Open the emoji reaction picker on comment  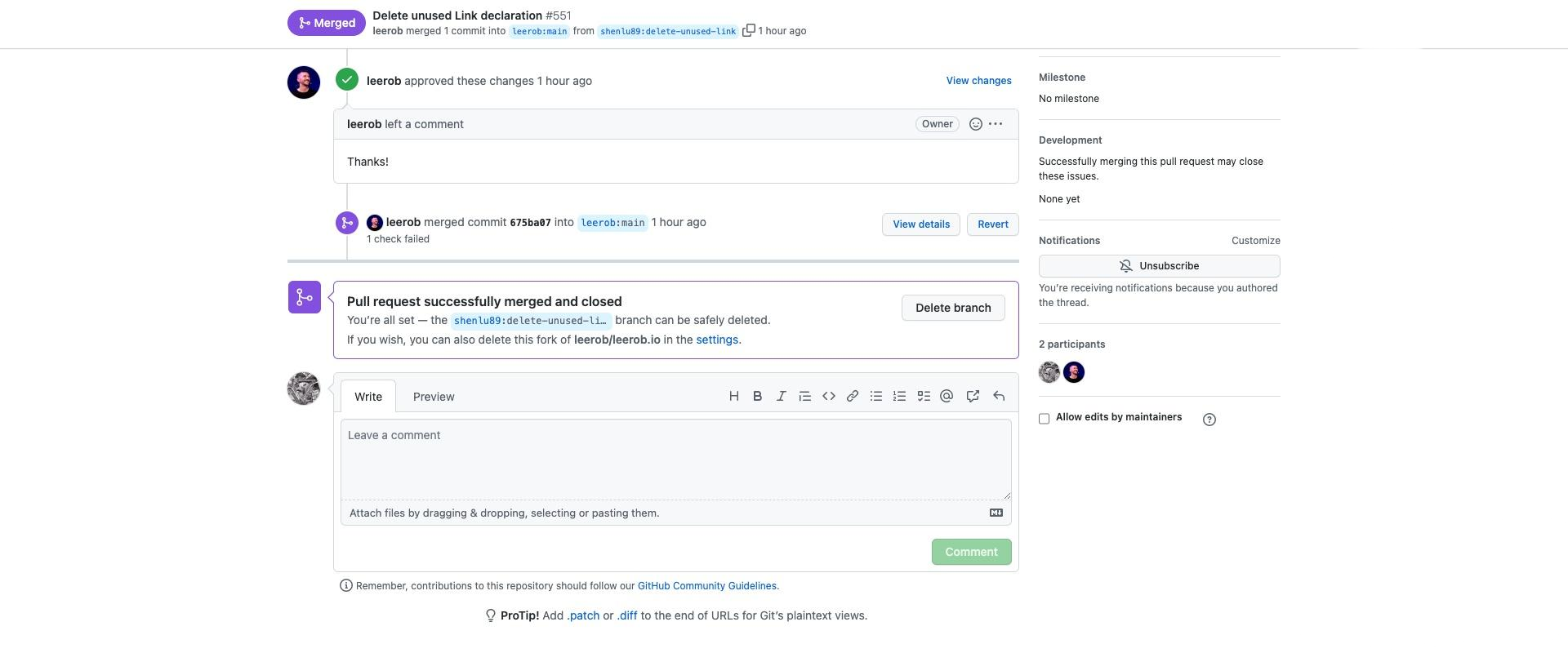(x=975, y=124)
